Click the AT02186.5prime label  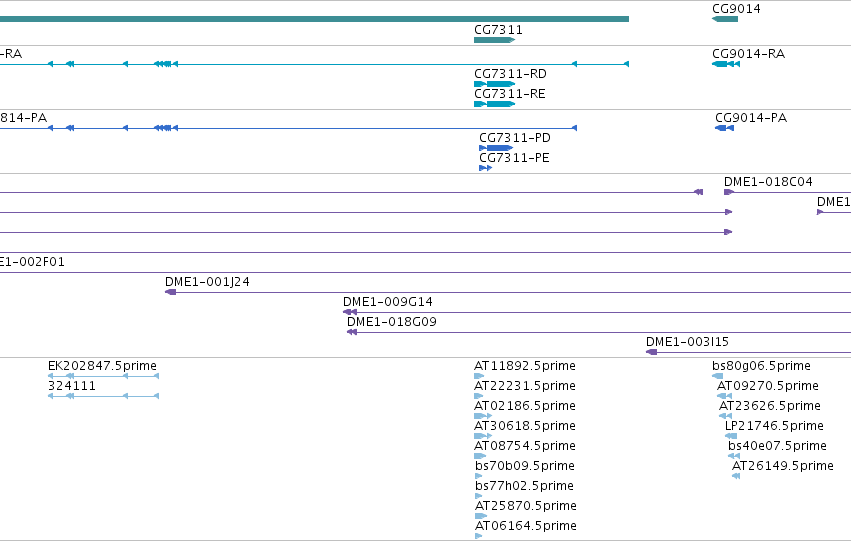pos(525,405)
